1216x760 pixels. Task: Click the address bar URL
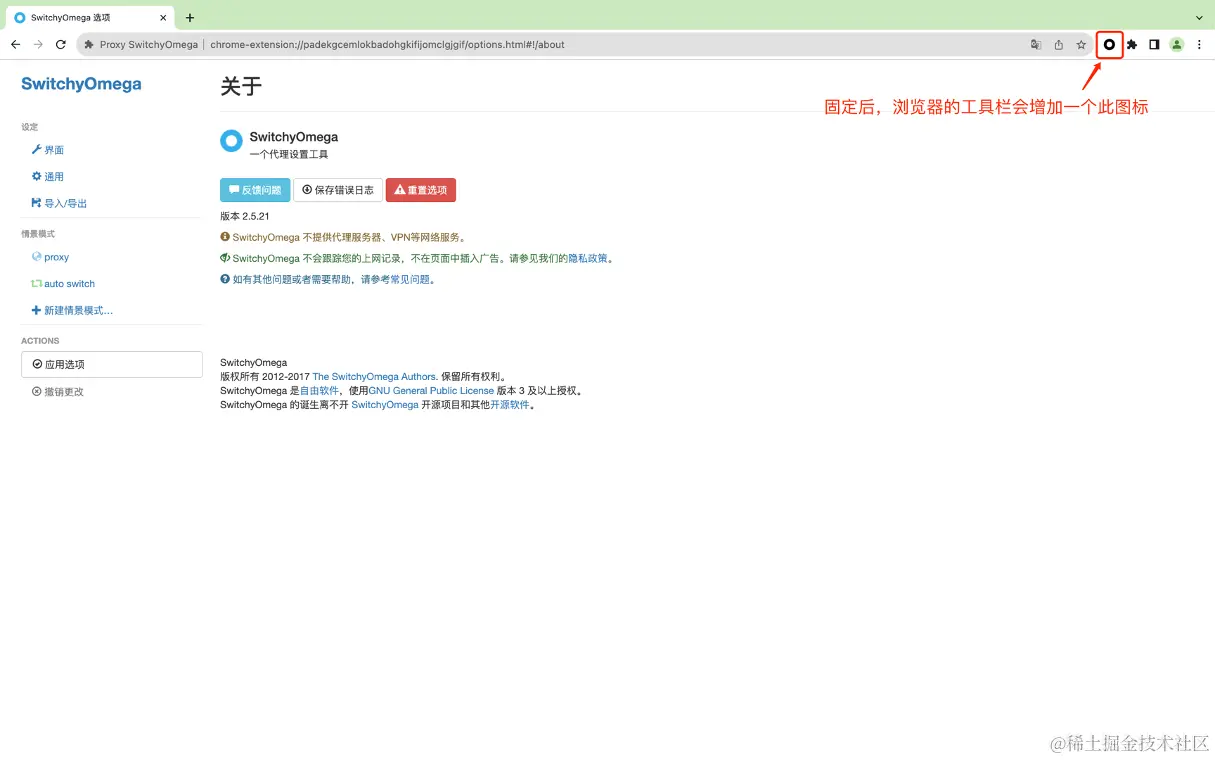click(x=387, y=44)
